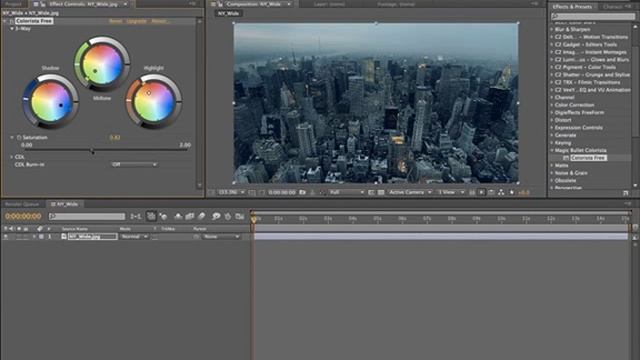Click the label tag column icon in timeline
Viewport: 640px width, 360px height.
coord(40,229)
